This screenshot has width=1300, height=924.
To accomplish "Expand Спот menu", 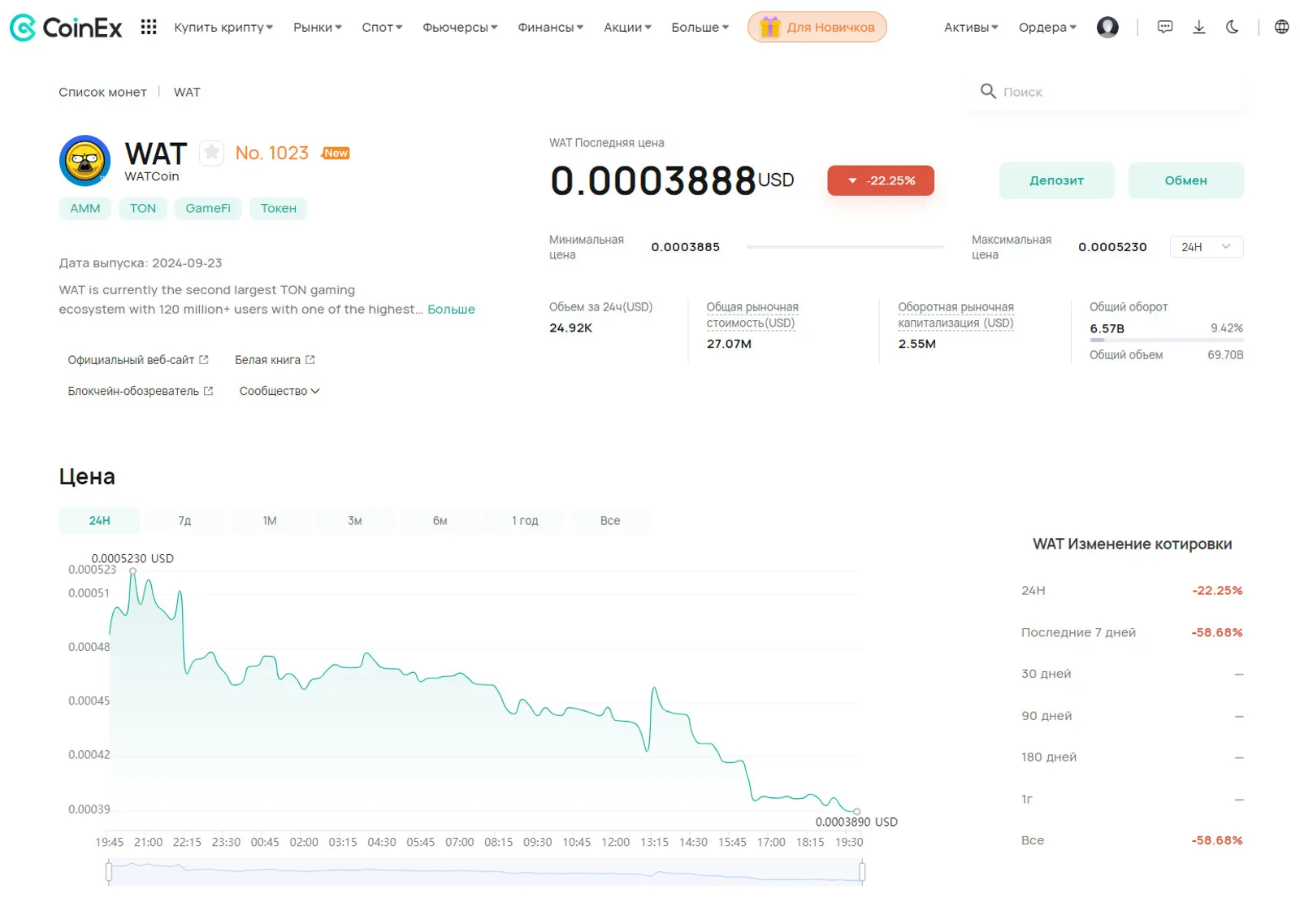I will pos(382,27).
